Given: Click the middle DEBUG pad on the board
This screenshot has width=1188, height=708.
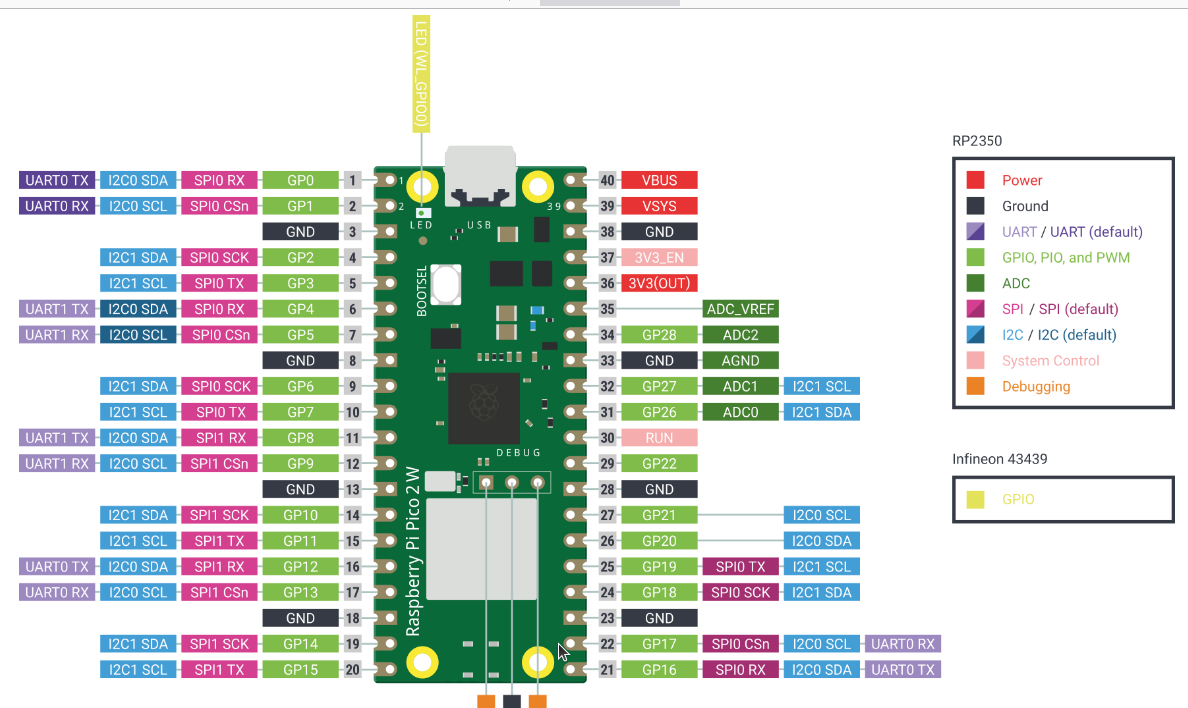Looking at the screenshot, I should tap(511, 484).
